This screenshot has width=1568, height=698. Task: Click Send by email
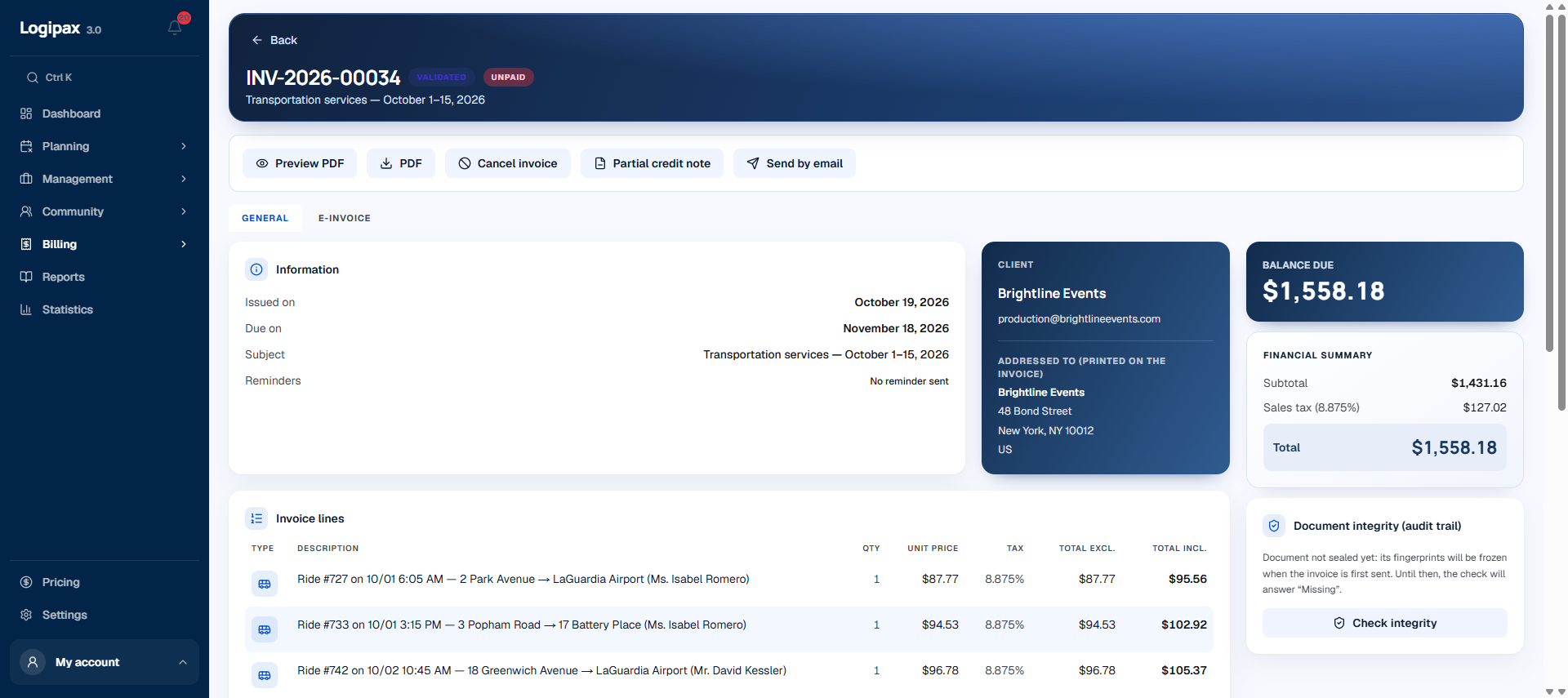(795, 163)
